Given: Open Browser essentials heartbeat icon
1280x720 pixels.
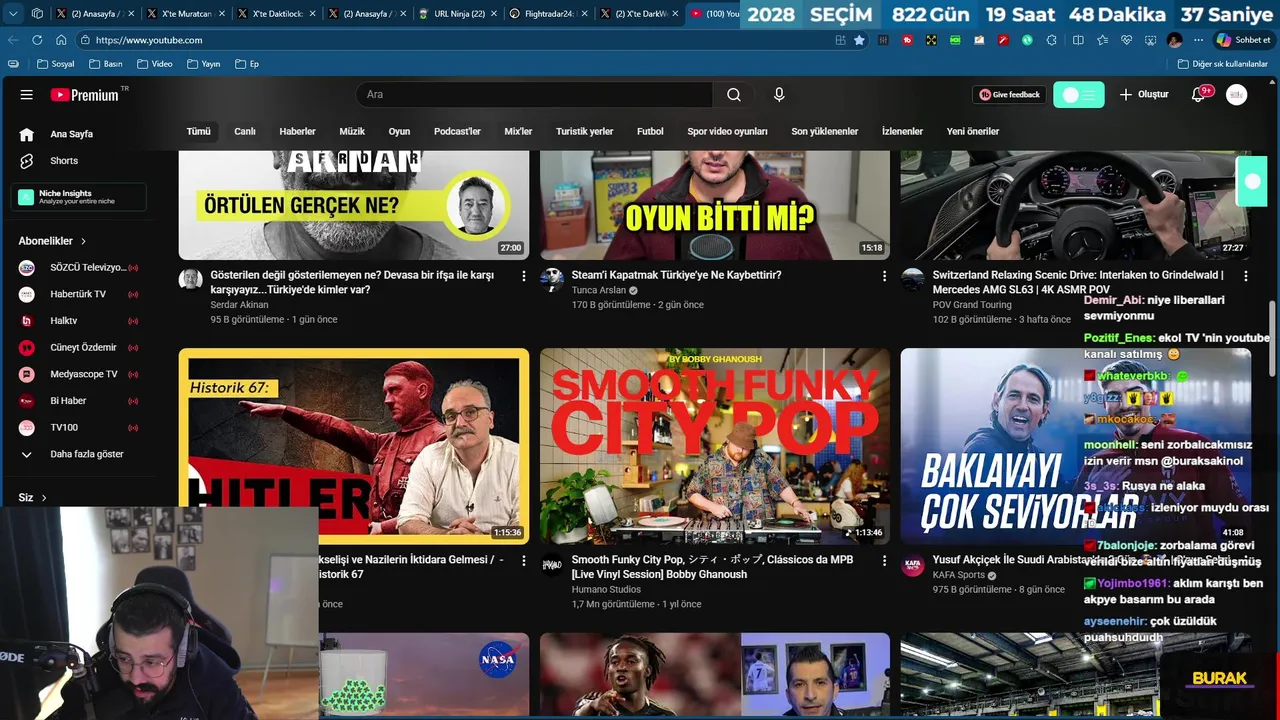Looking at the screenshot, I should [1126, 40].
